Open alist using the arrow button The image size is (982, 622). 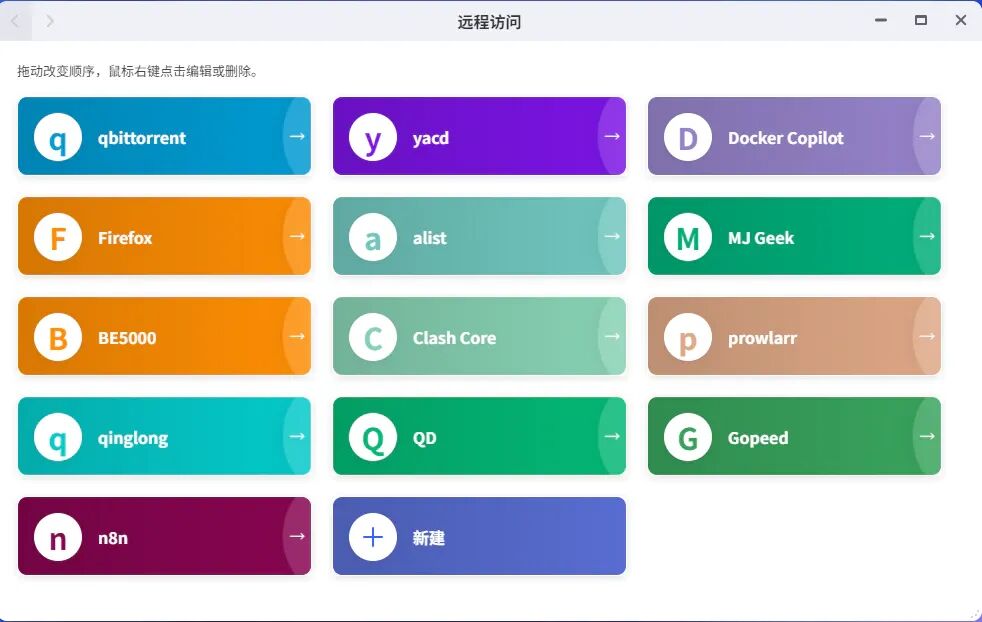click(612, 236)
